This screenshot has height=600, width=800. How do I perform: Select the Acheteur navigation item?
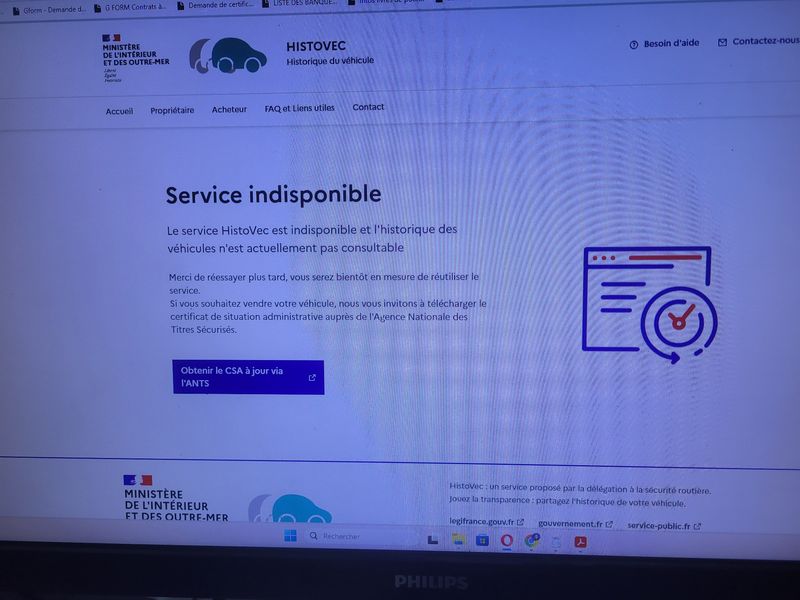(x=229, y=109)
